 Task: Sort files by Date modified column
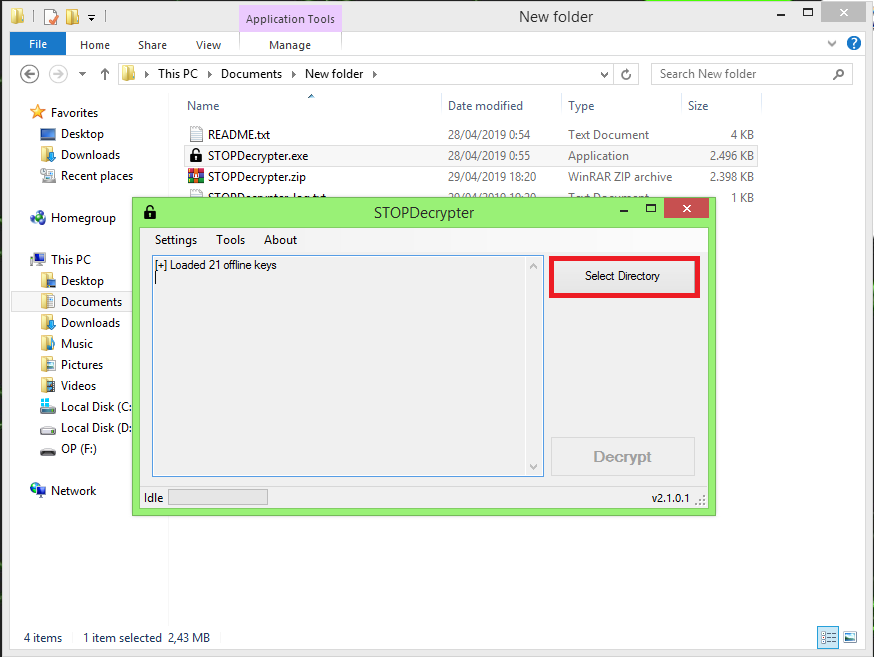(x=485, y=106)
